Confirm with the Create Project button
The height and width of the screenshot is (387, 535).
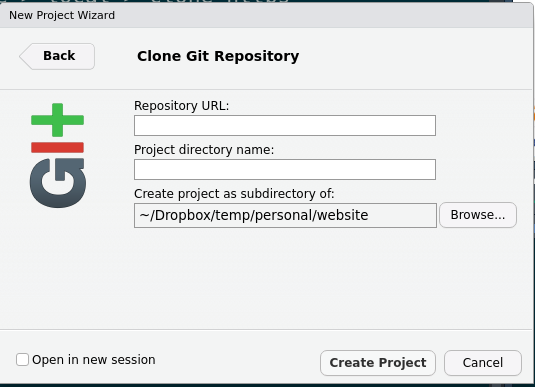coord(378,363)
